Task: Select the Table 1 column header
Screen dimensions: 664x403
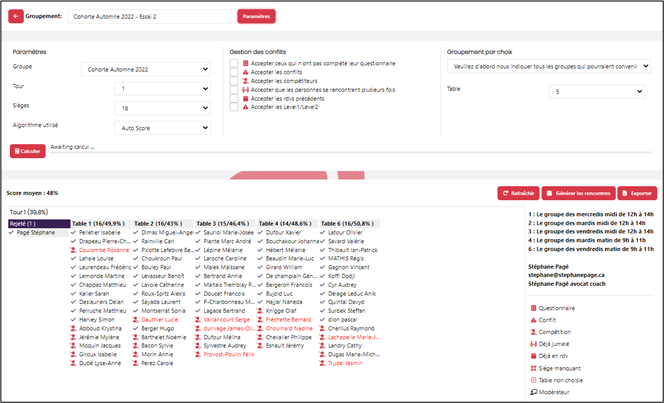Action: pyautogui.click(x=100, y=223)
